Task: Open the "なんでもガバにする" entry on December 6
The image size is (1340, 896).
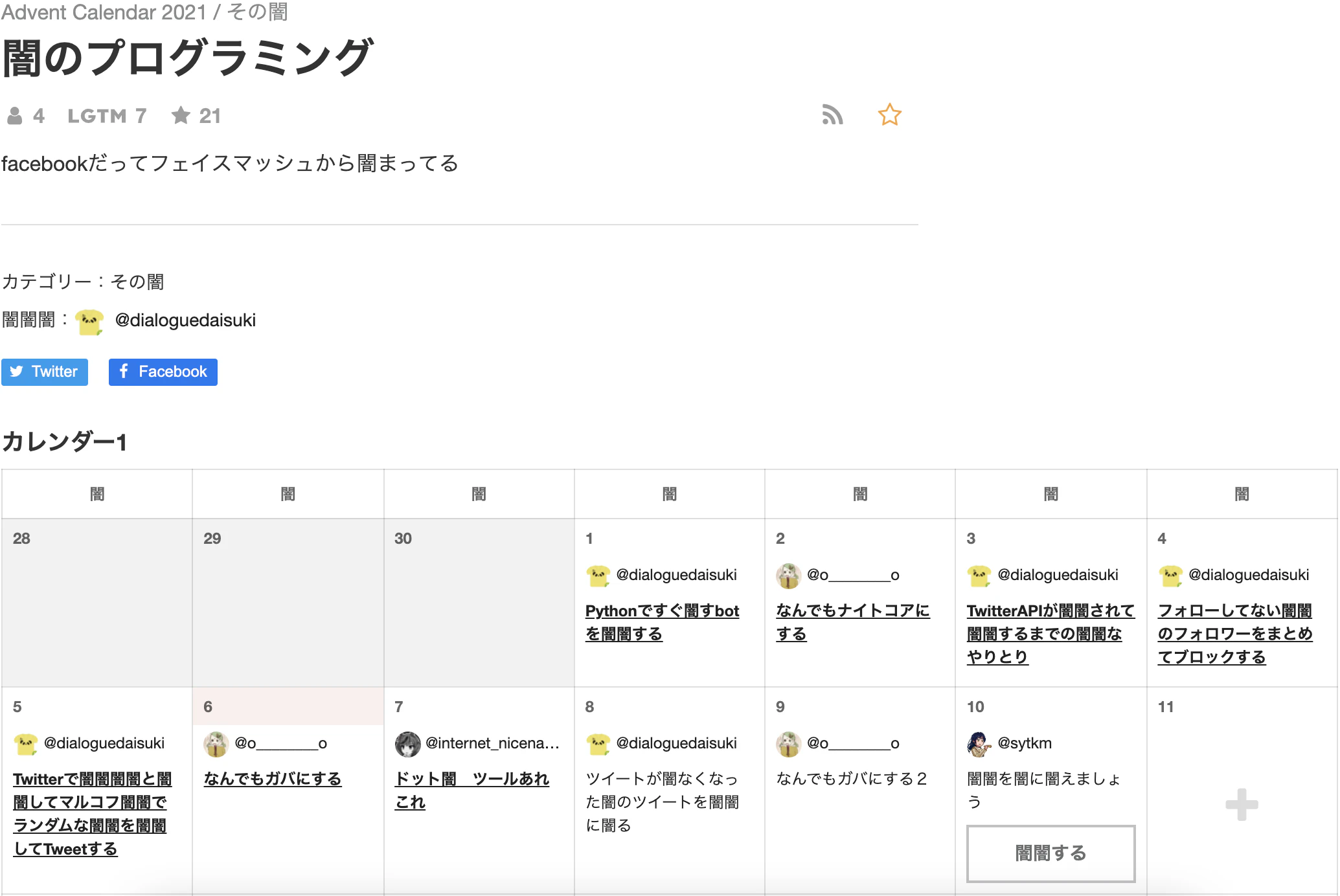Action: (273, 779)
